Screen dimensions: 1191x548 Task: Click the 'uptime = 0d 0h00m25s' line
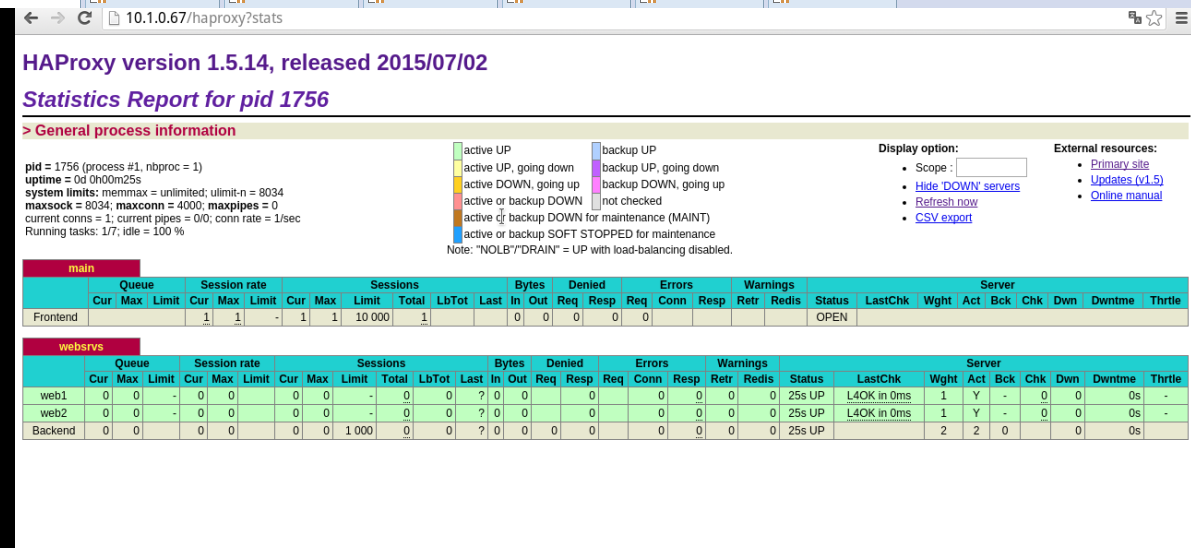click(x=83, y=179)
